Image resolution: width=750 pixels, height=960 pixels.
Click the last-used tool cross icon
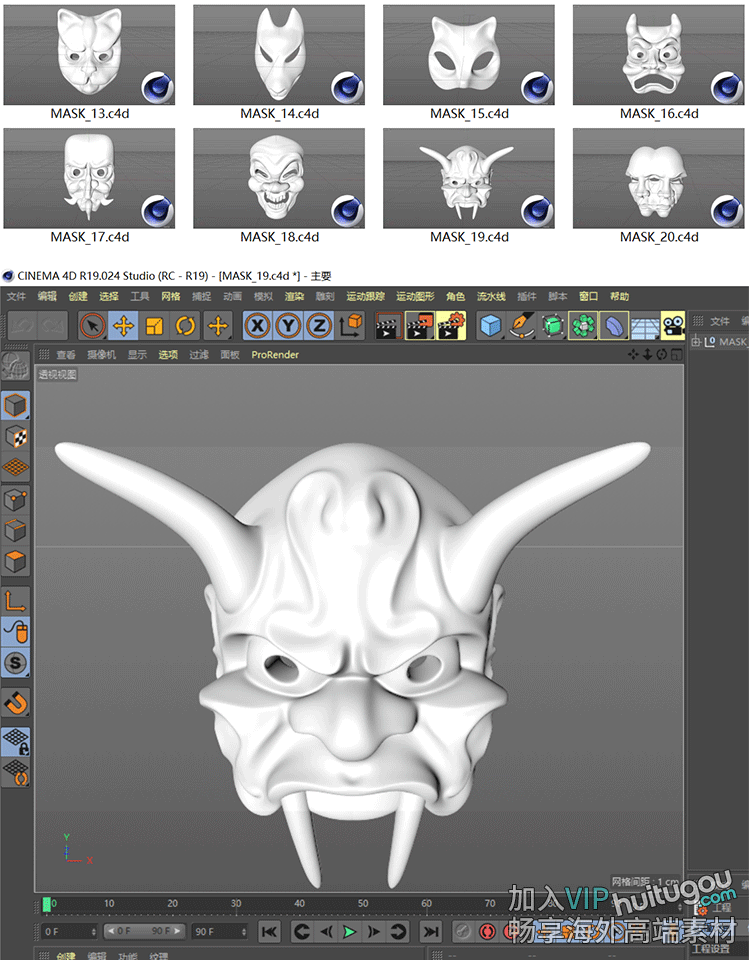(x=218, y=326)
